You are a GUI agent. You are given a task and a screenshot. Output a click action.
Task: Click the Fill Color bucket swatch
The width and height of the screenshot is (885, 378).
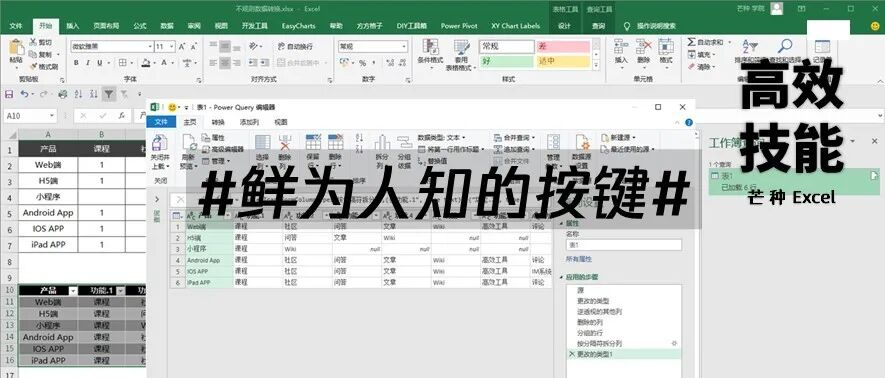(x=146, y=63)
